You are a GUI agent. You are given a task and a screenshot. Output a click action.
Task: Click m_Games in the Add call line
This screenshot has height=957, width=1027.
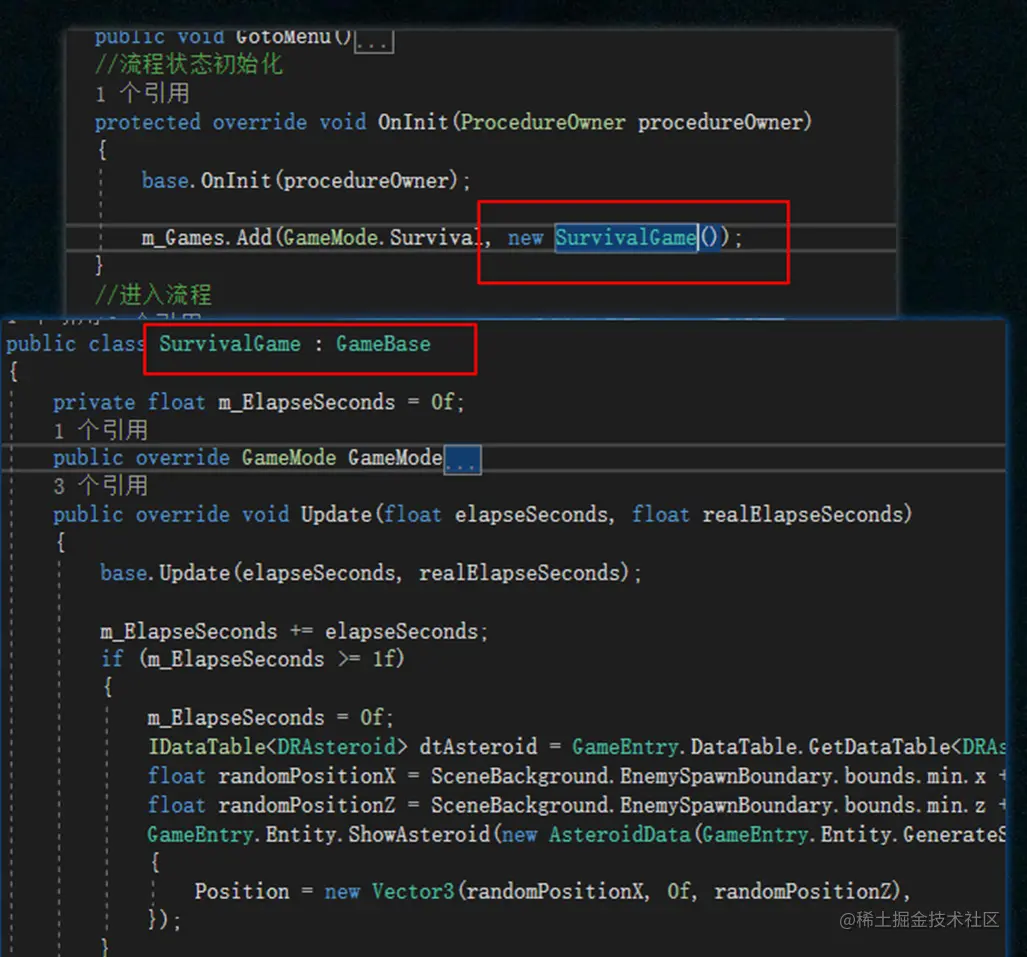point(183,237)
